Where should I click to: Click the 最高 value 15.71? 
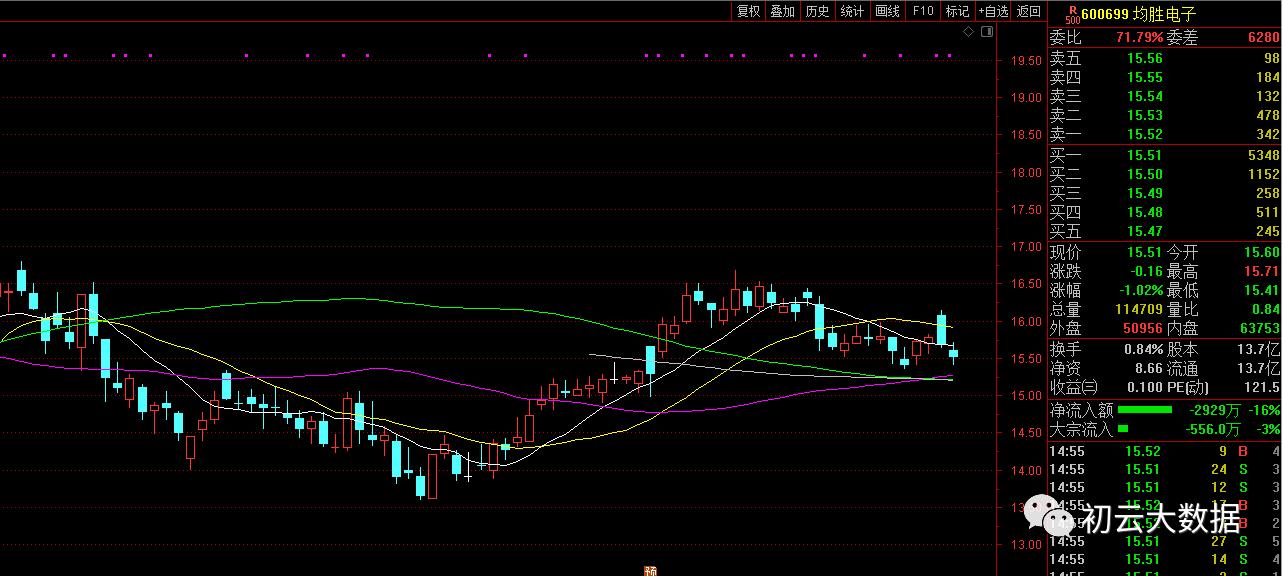pyautogui.click(x=1262, y=271)
